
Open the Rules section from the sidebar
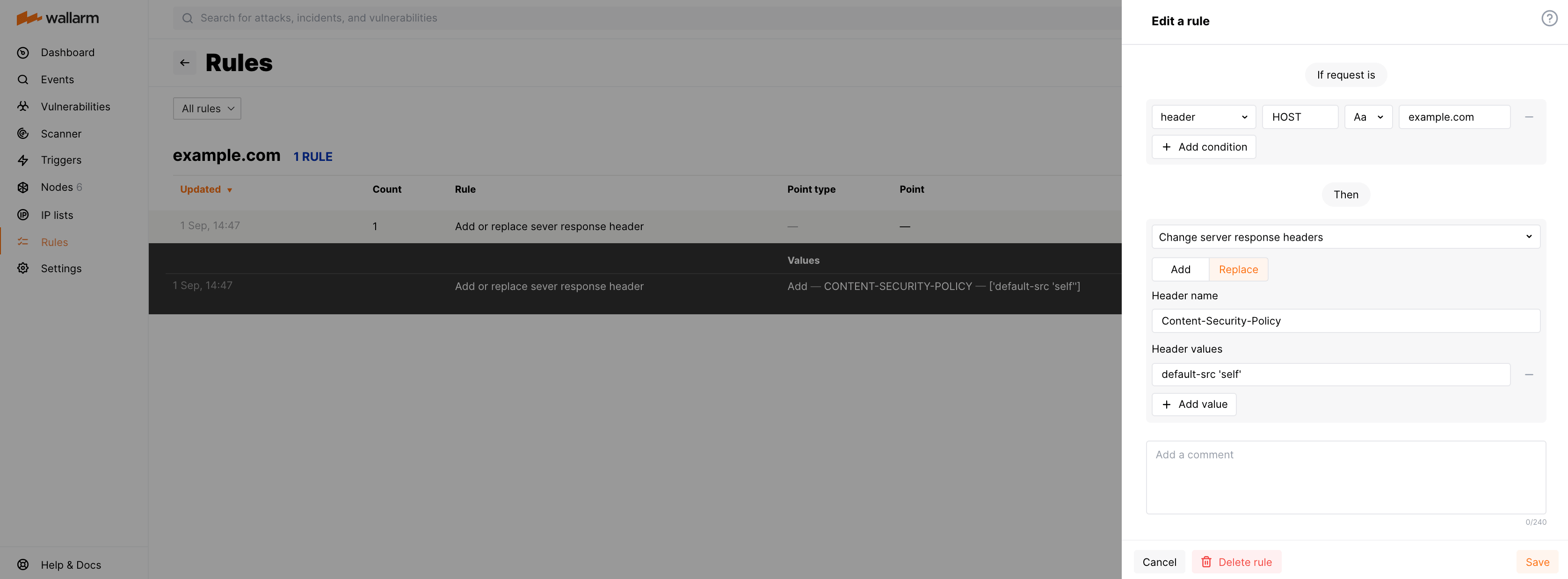point(54,242)
